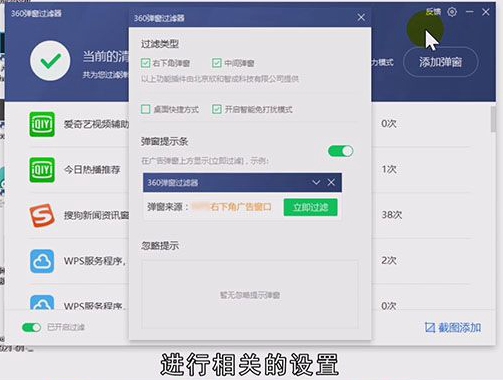Screen dimensions: 503x380
Task: Click the WPS cloud icon beside bottom 0次
Action: click(x=42, y=303)
